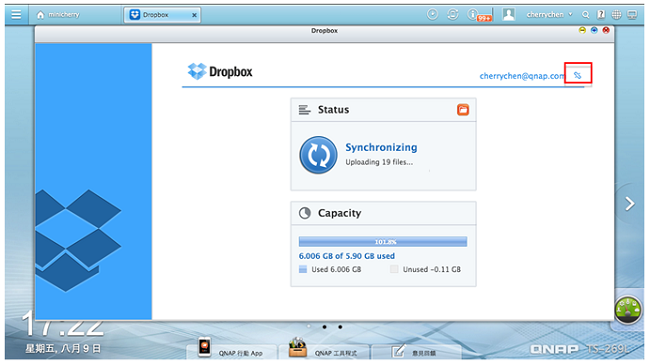Maximize the Dropbox window blue button
This screenshot has height=364, width=650.
594,30
